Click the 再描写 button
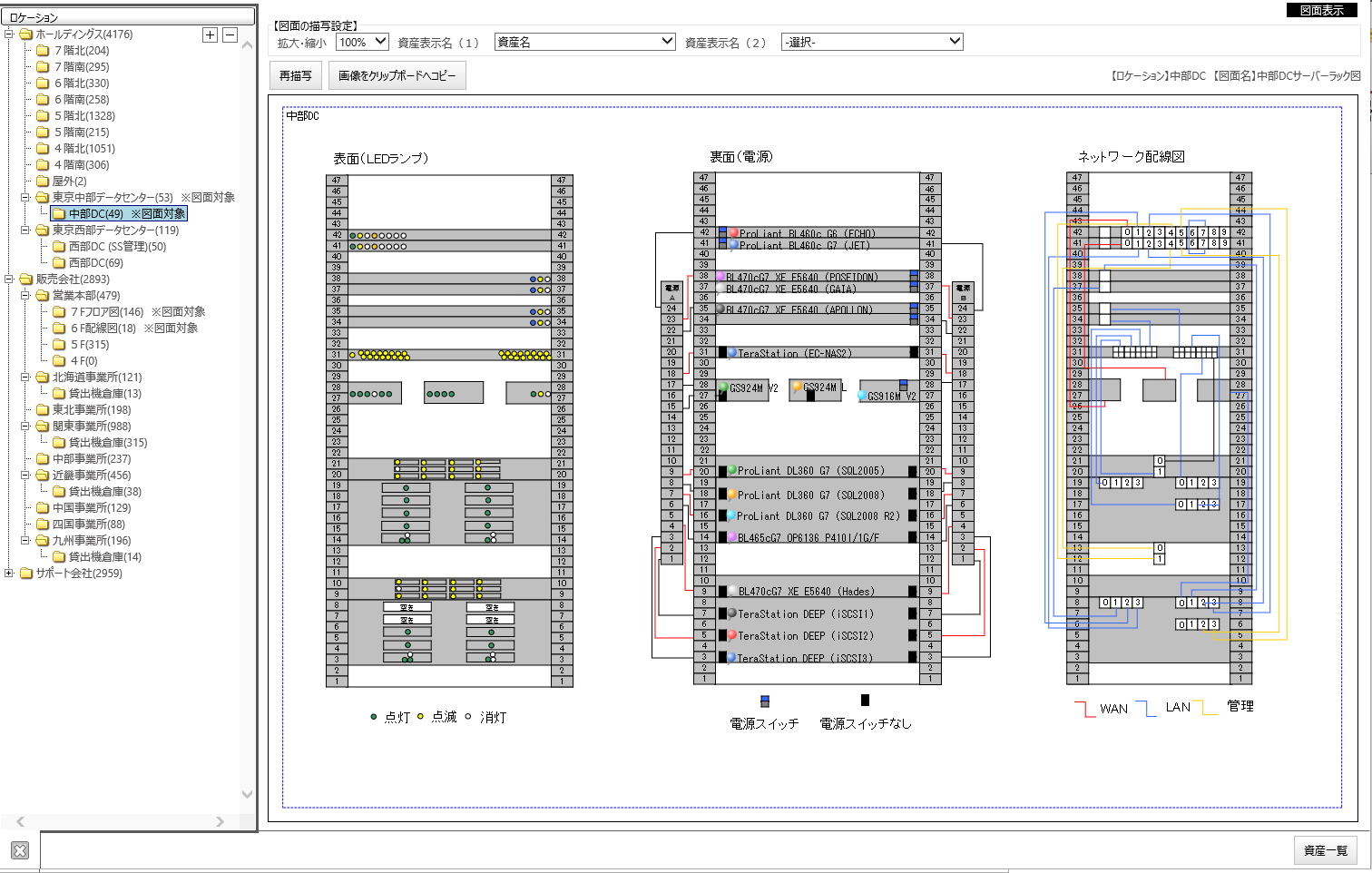The height and width of the screenshot is (873, 1372). pyautogui.click(x=296, y=76)
